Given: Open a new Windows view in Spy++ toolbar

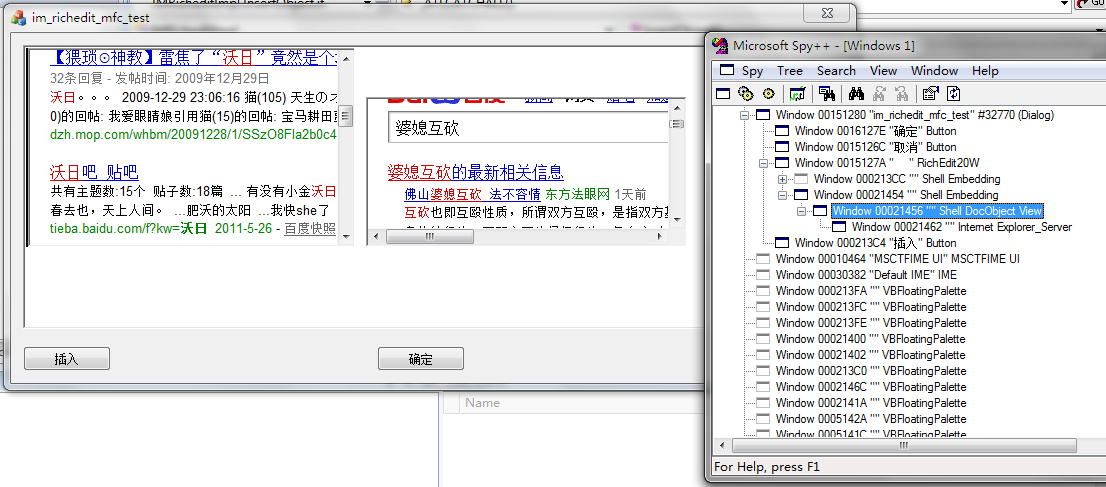Looking at the screenshot, I should pos(723,93).
